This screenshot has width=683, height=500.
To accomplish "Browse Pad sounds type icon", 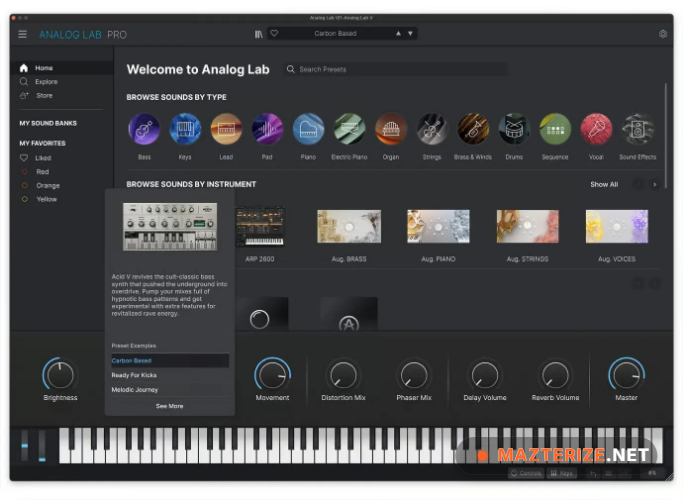I will click(x=267, y=129).
